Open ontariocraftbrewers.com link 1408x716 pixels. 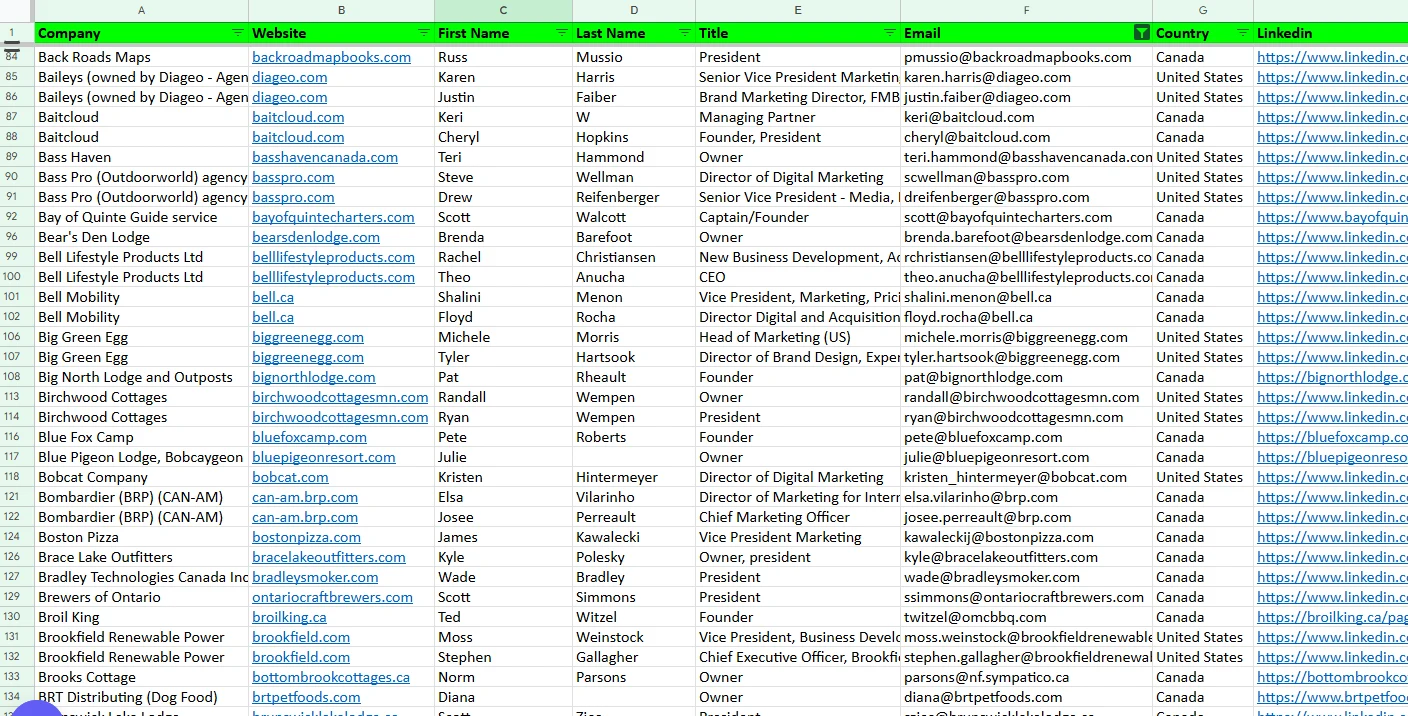coord(332,597)
